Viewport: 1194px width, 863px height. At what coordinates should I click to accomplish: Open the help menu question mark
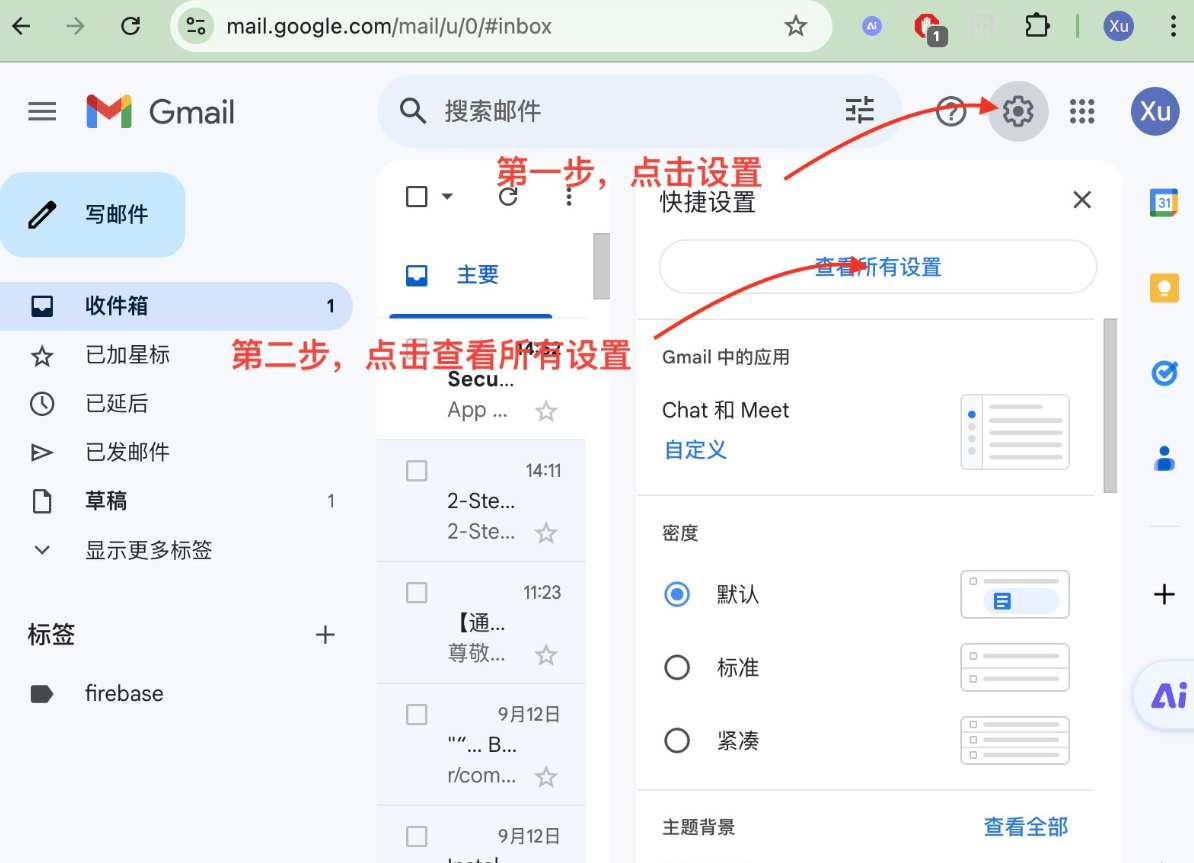point(950,112)
